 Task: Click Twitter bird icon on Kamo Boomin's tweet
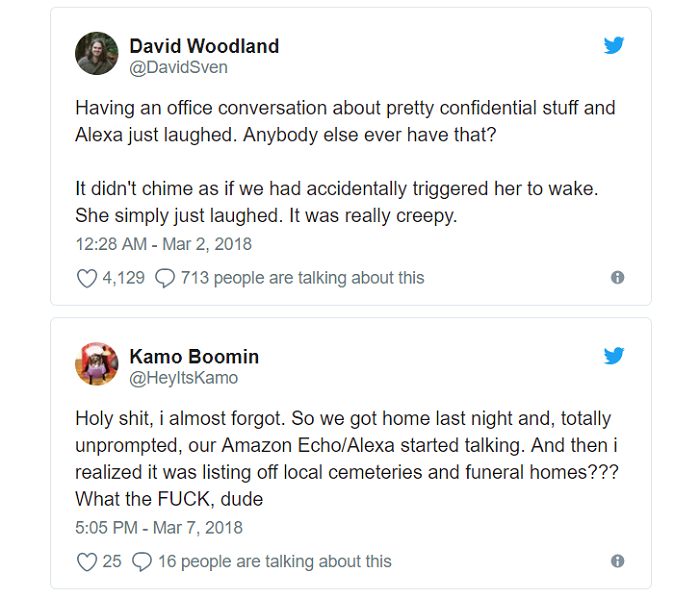tap(613, 356)
